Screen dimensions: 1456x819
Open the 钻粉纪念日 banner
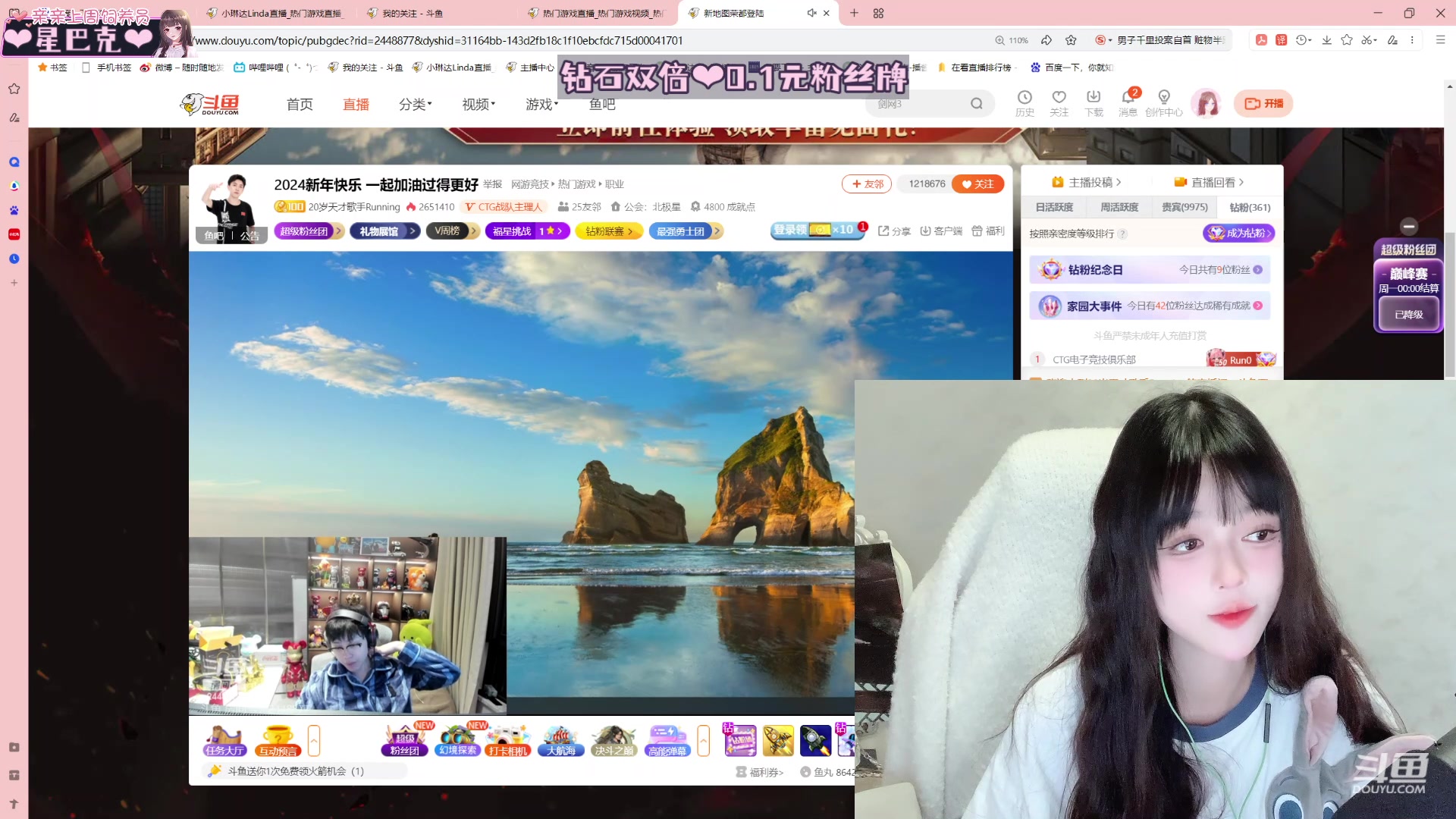click(1150, 269)
